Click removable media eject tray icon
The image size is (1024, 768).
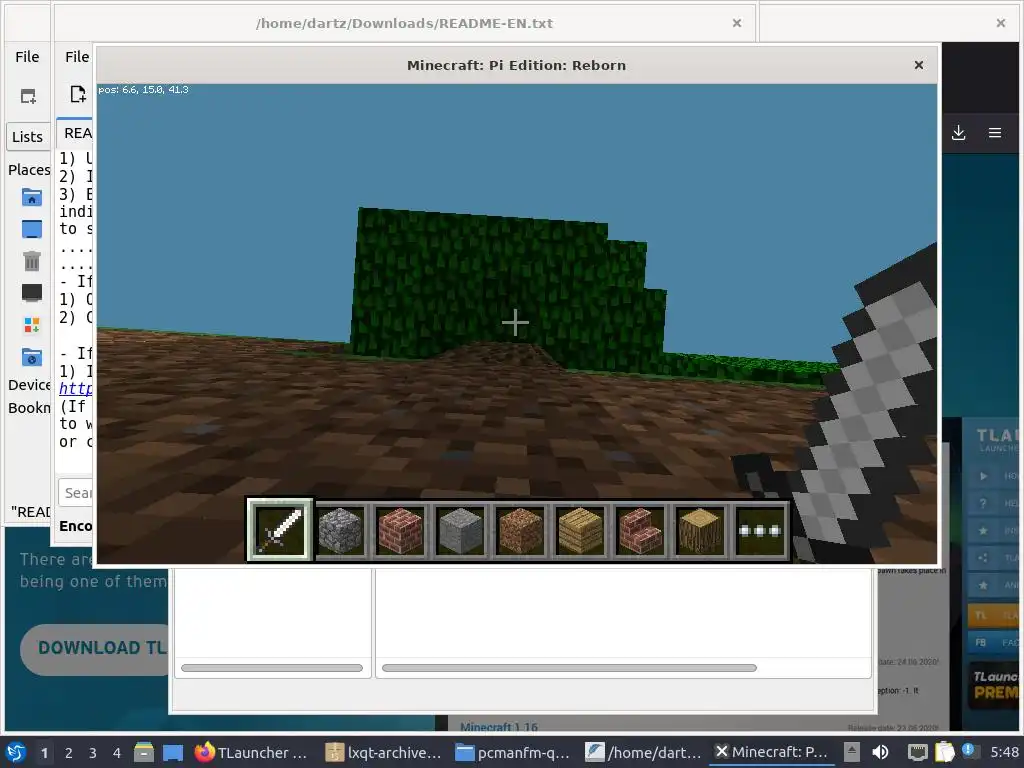tap(852, 752)
